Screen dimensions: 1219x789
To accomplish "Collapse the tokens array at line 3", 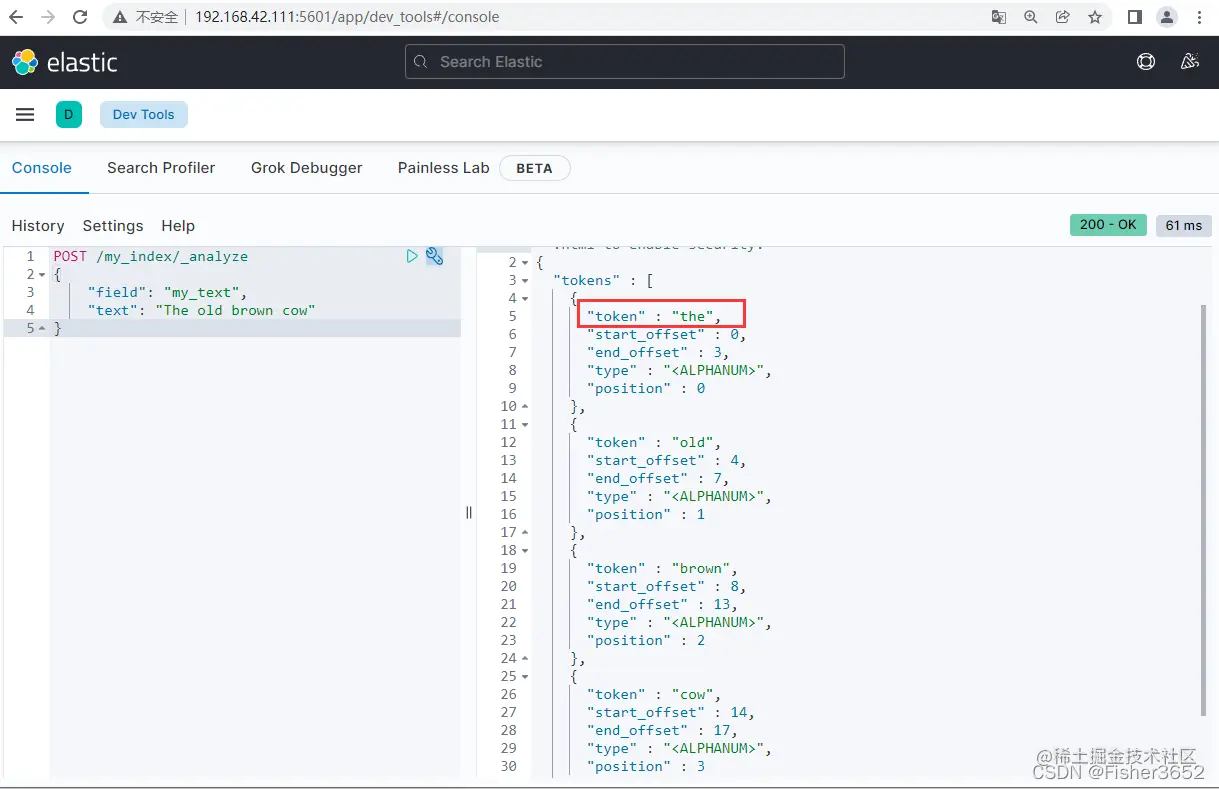I will click(x=524, y=280).
